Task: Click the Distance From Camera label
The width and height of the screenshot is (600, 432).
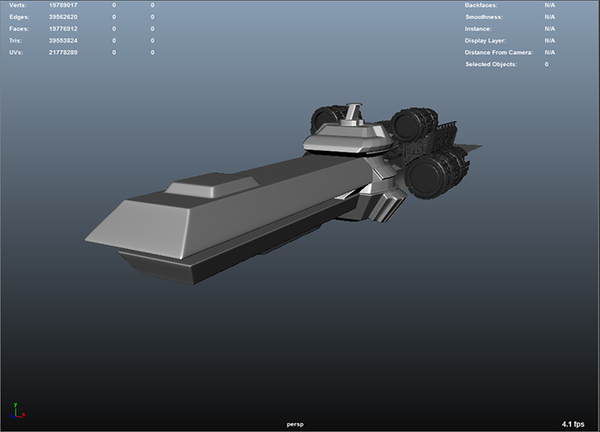Action: pos(498,52)
